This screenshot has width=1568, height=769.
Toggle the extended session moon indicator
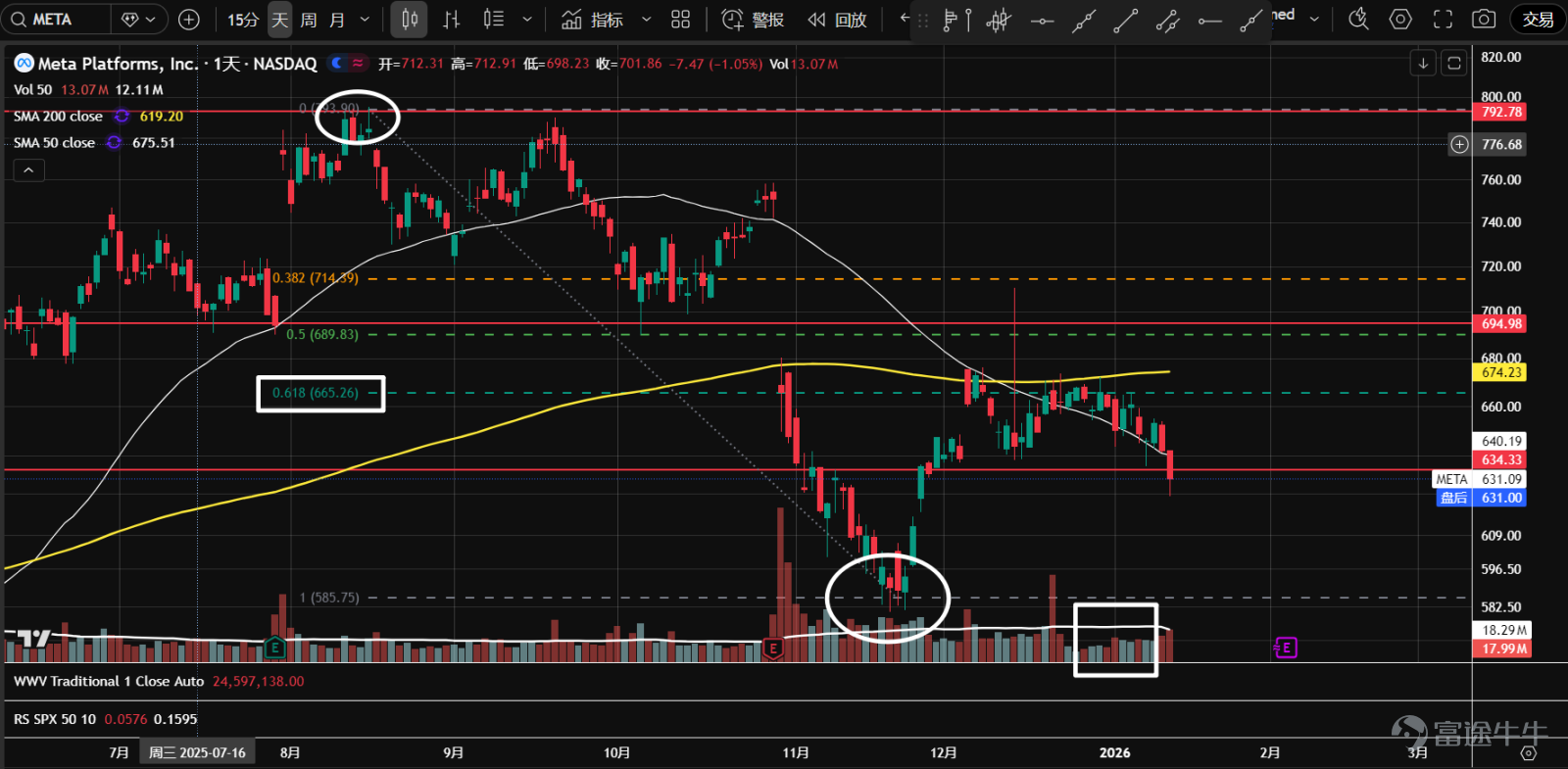point(337,63)
